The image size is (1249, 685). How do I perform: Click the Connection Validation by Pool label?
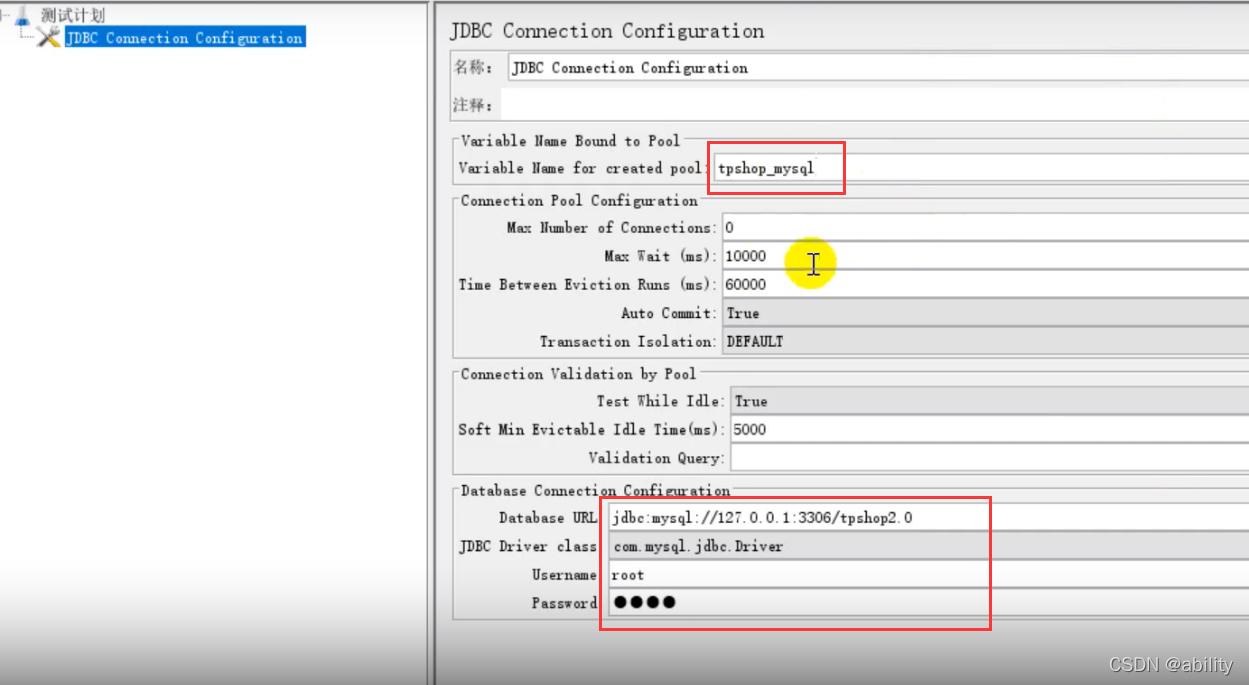578,374
